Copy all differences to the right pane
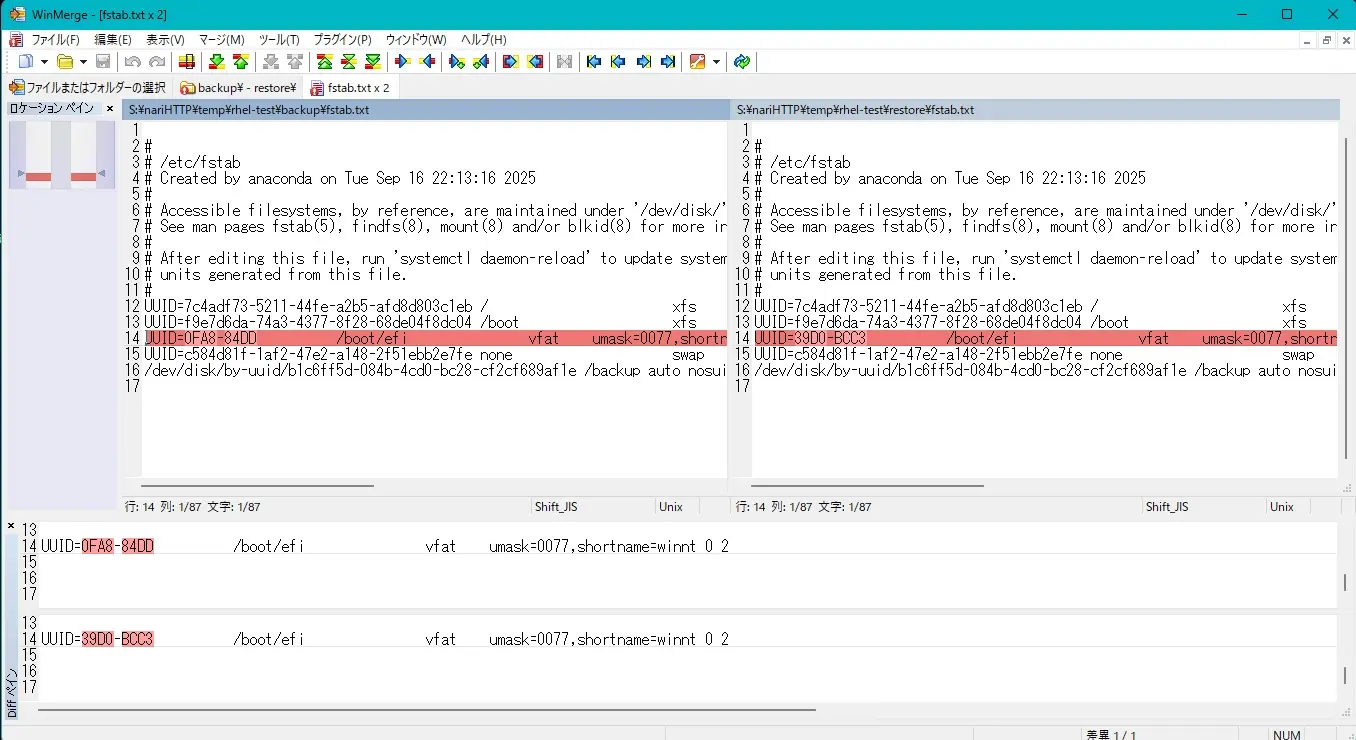1356x740 pixels. point(508,61)
